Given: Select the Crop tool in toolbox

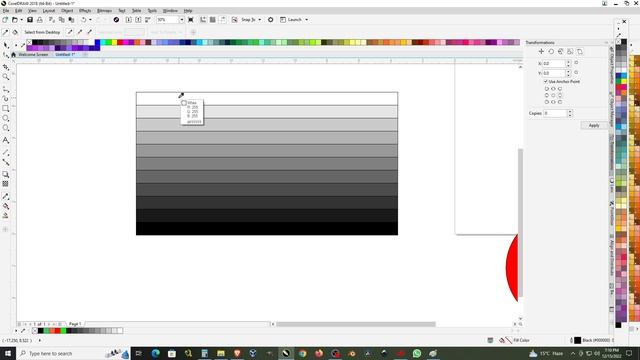Looking at the screenshot, I should point(6,67).
